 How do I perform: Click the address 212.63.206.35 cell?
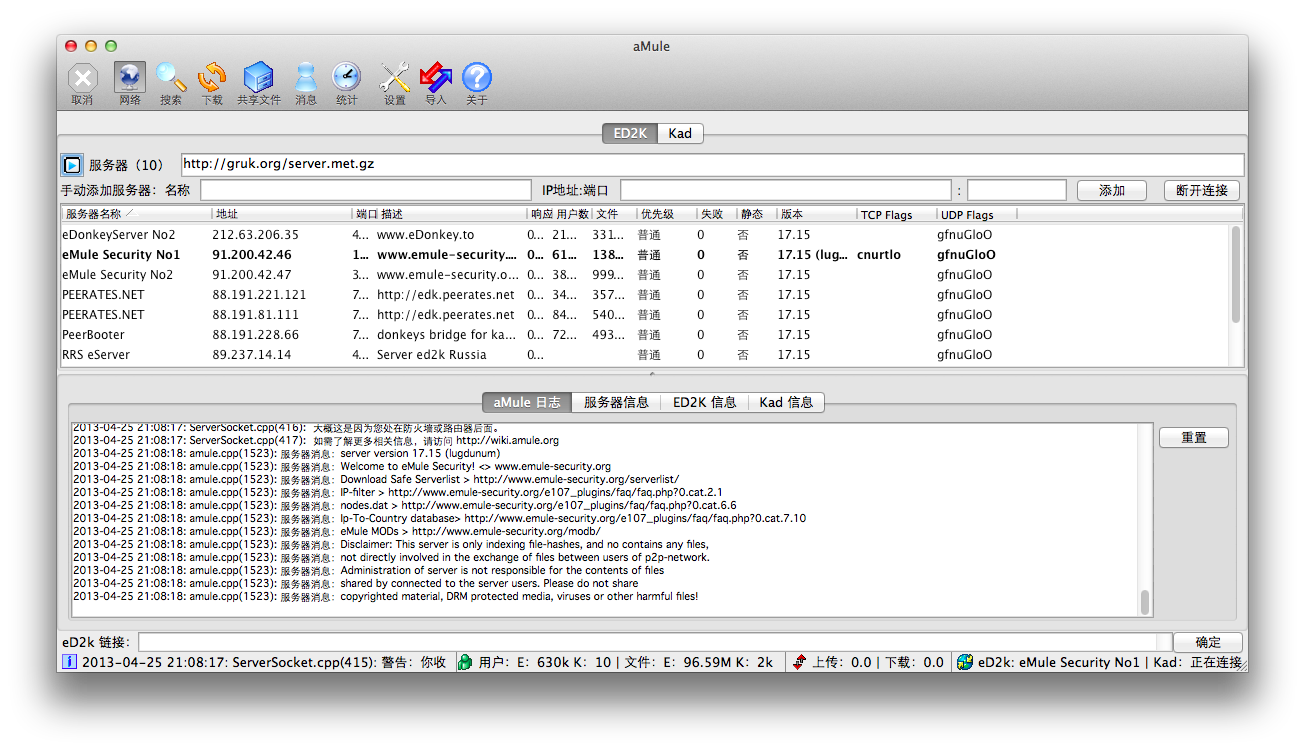pyautogui.click(x=255, y=235)
